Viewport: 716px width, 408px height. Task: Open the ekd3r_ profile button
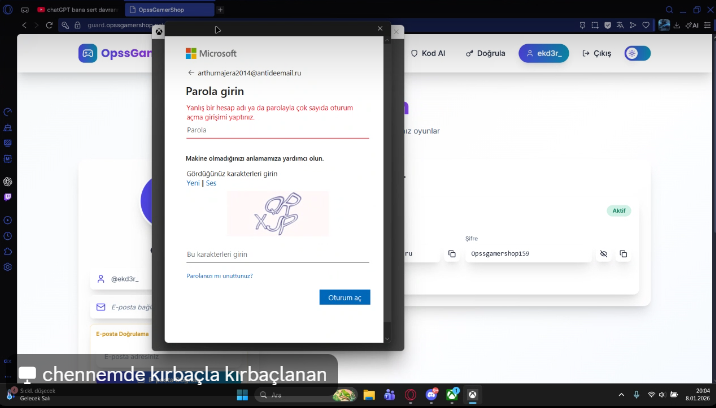click(543, 53)
